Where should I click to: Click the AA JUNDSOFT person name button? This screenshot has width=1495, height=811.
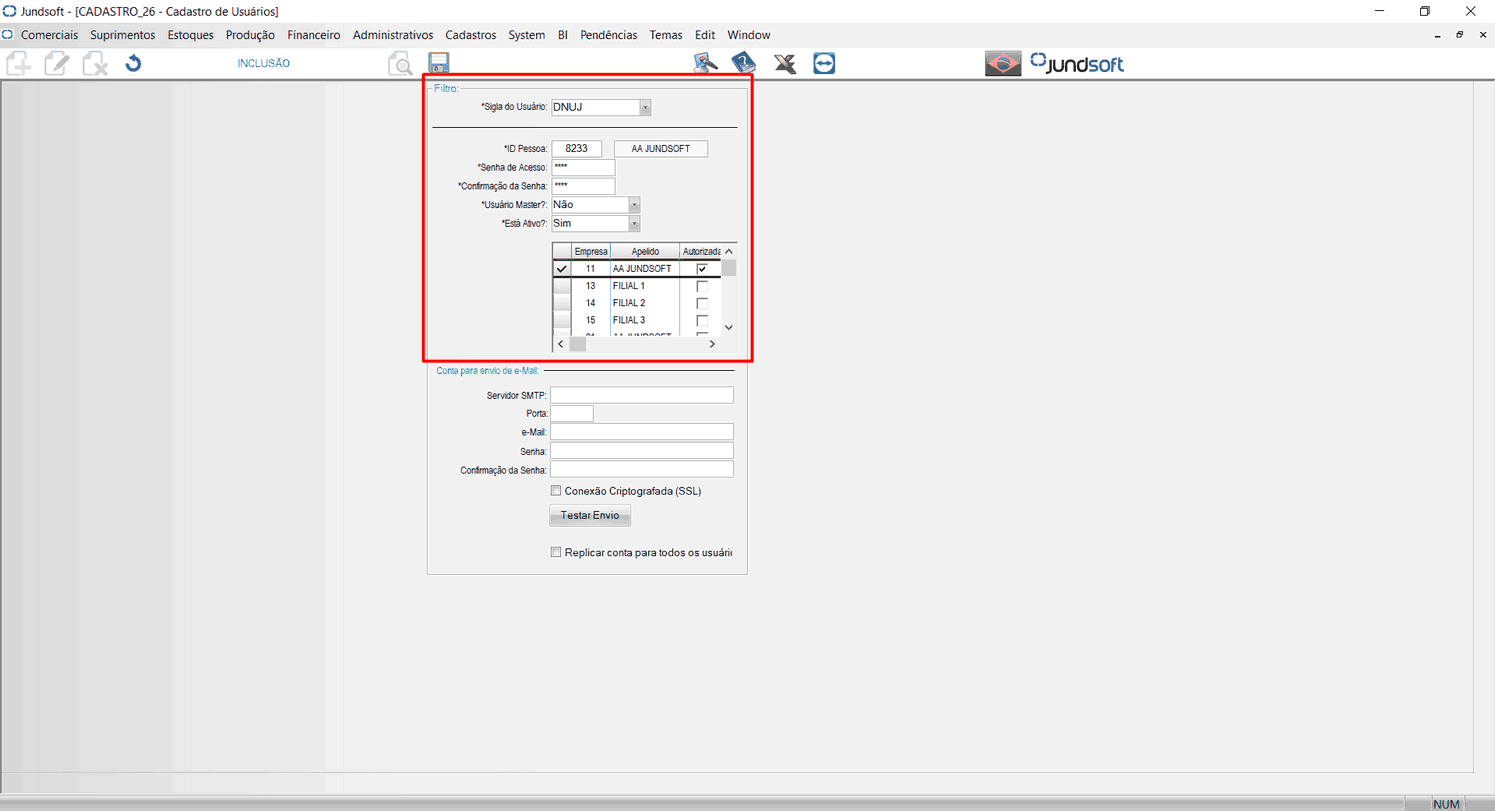[661, 149]
